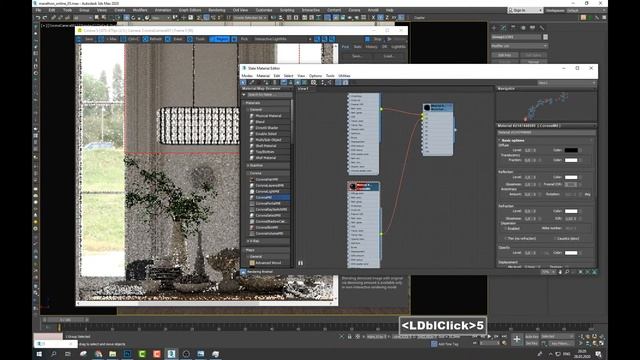Open File Explorer from taskbar
Viewport: 640px width, 360px height.
pyautogui.click(x=113, y=354)
